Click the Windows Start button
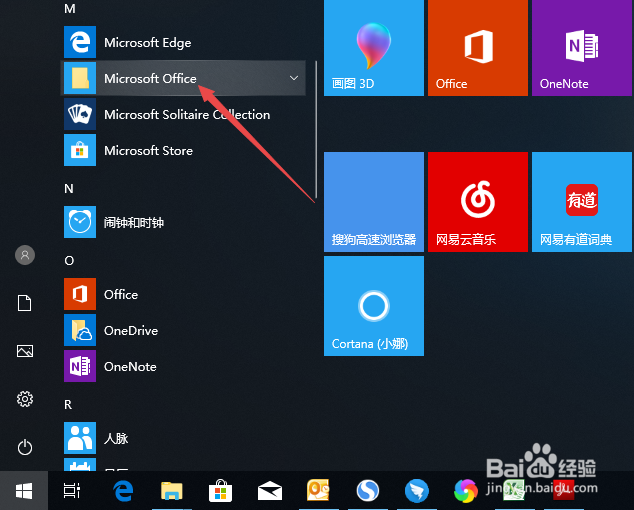The height and width of the screenshot is (510, 634). [x=24, y=491]
